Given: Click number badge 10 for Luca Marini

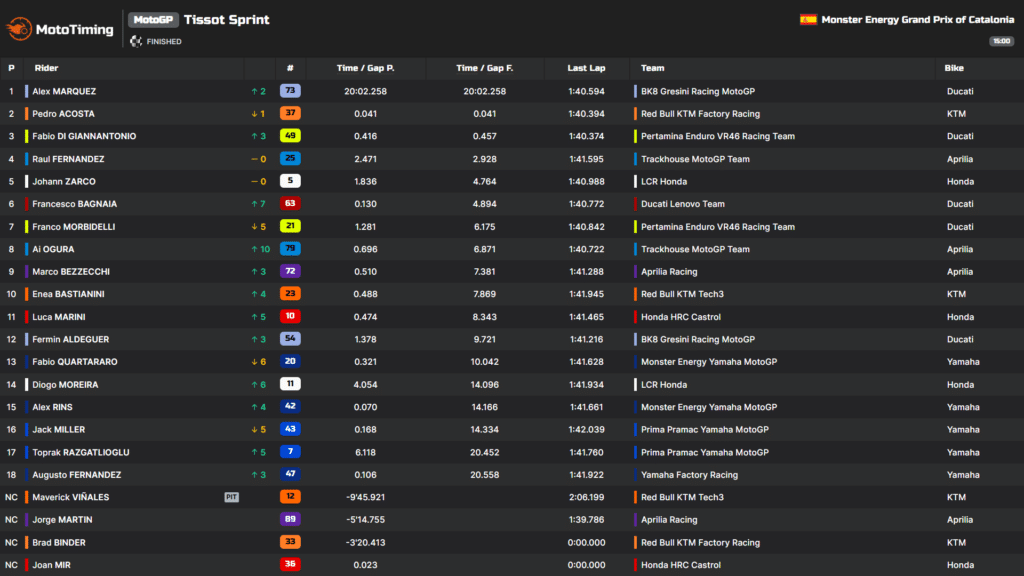Looking at the screenshot, I should click(290, 316).
